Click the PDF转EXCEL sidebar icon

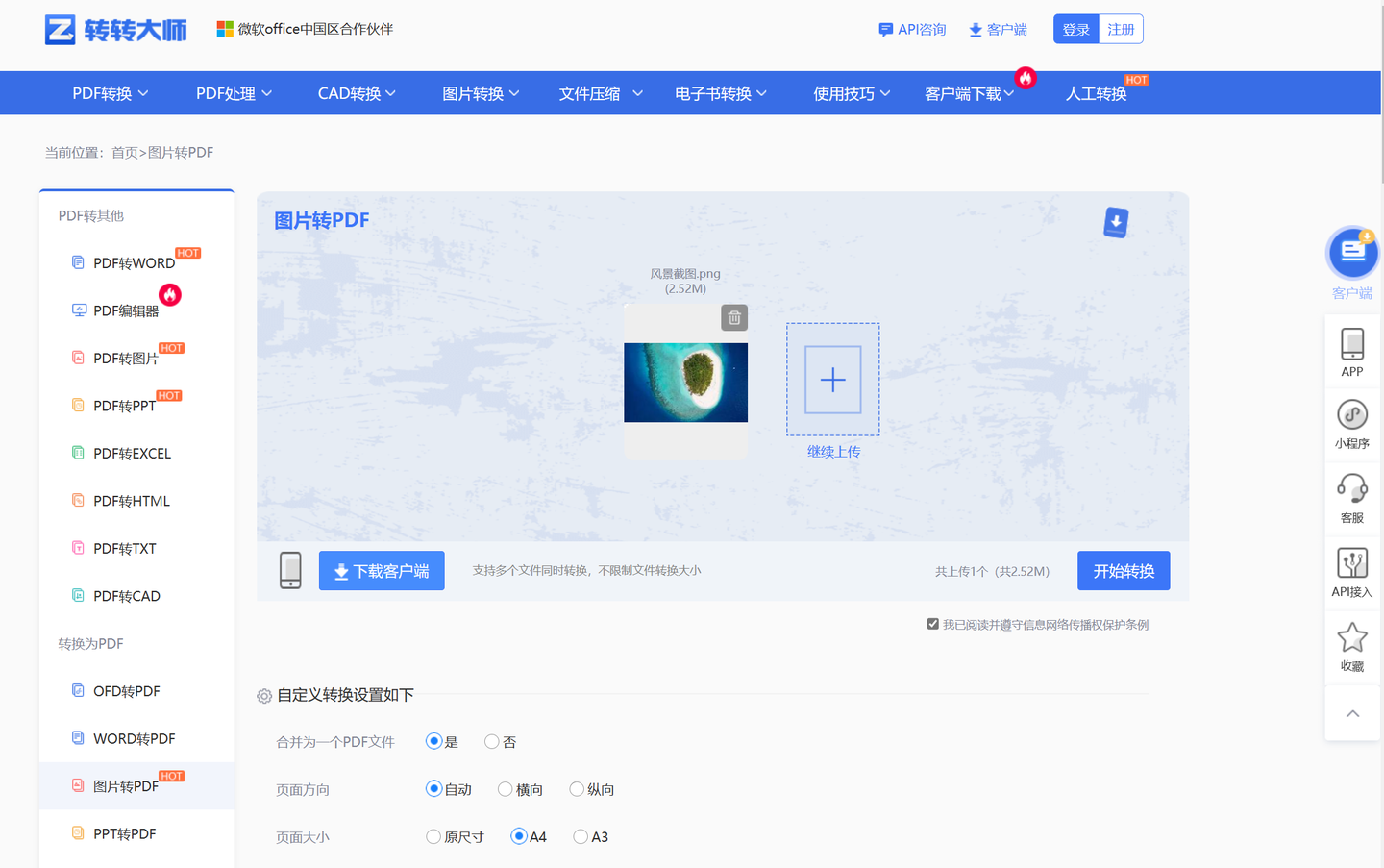click(x=78, y=453)
